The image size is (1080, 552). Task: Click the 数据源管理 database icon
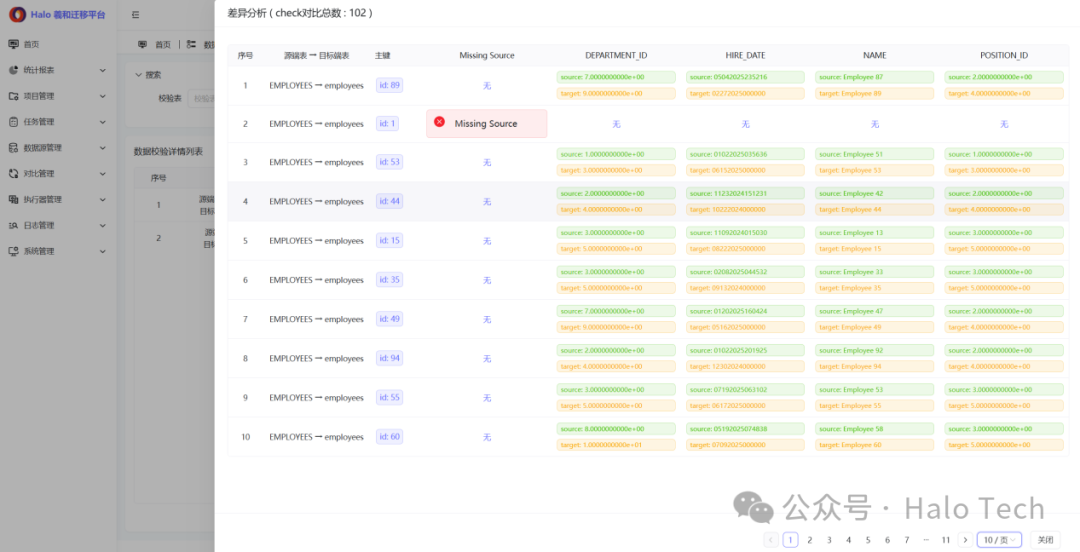coord(14,148)
